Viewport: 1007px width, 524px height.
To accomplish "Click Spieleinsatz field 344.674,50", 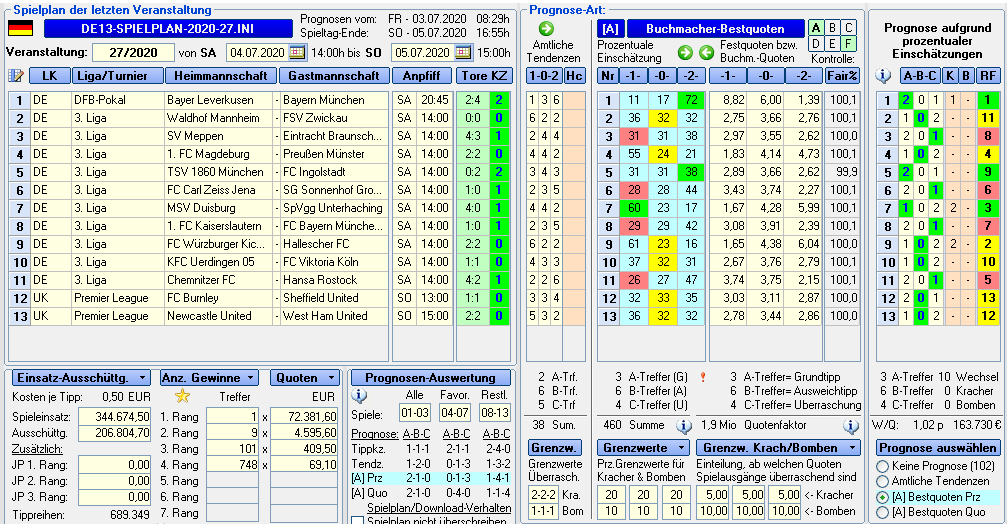I will point(114,417).
